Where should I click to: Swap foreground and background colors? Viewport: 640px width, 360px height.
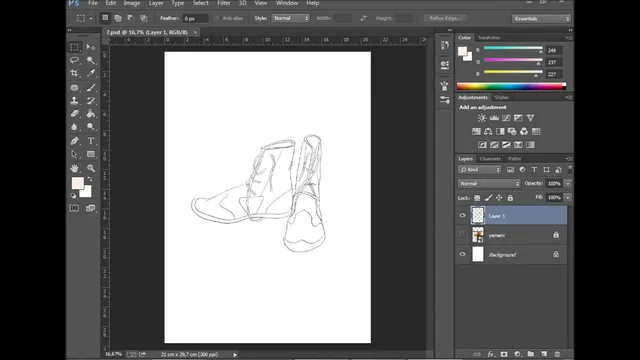click(89, 179)
